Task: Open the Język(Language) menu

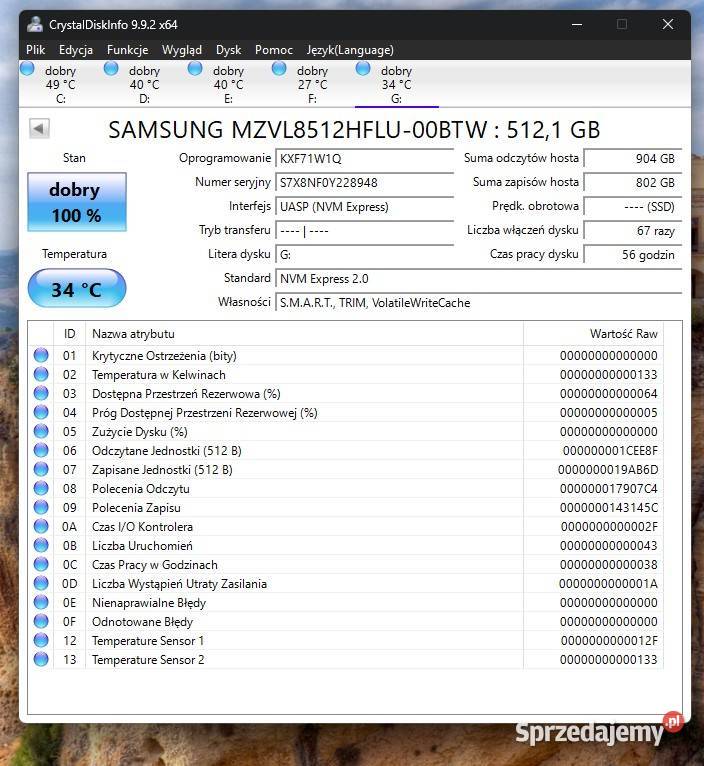Action: point(350,50)
